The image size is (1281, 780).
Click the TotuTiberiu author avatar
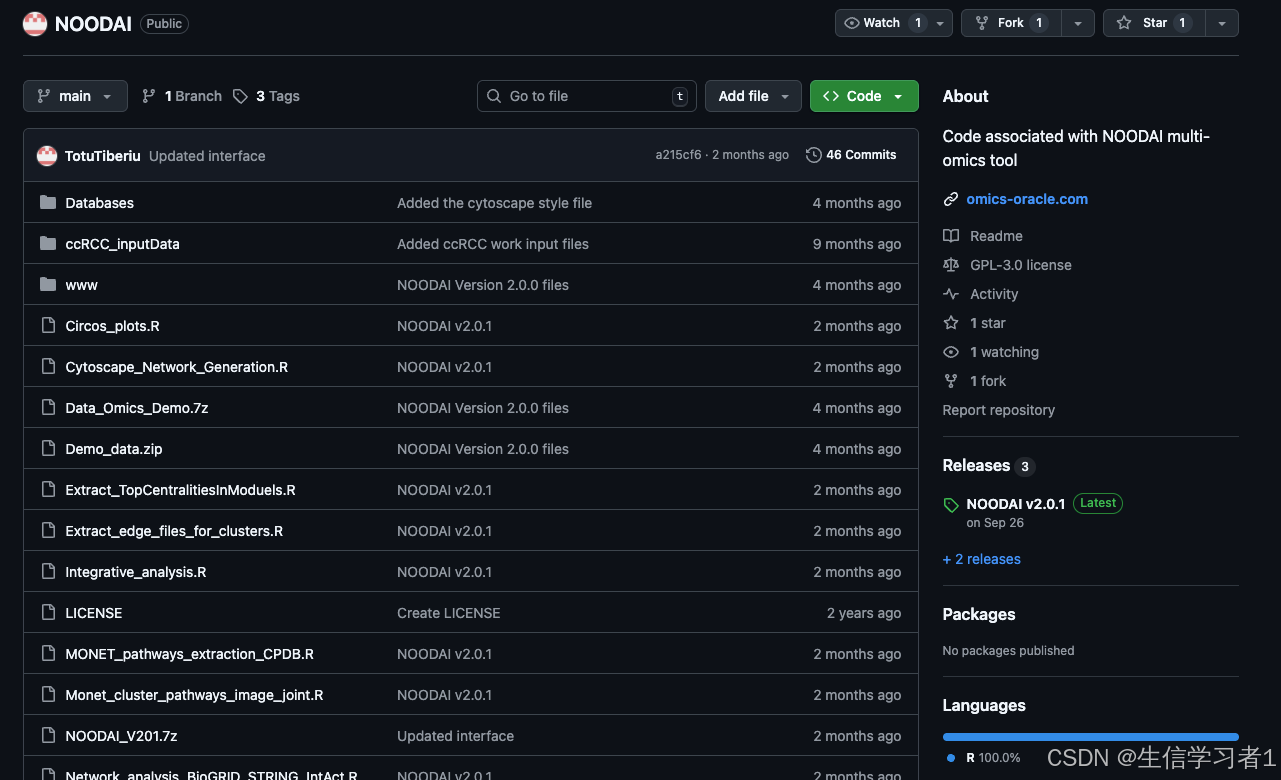tap(47, 156)
